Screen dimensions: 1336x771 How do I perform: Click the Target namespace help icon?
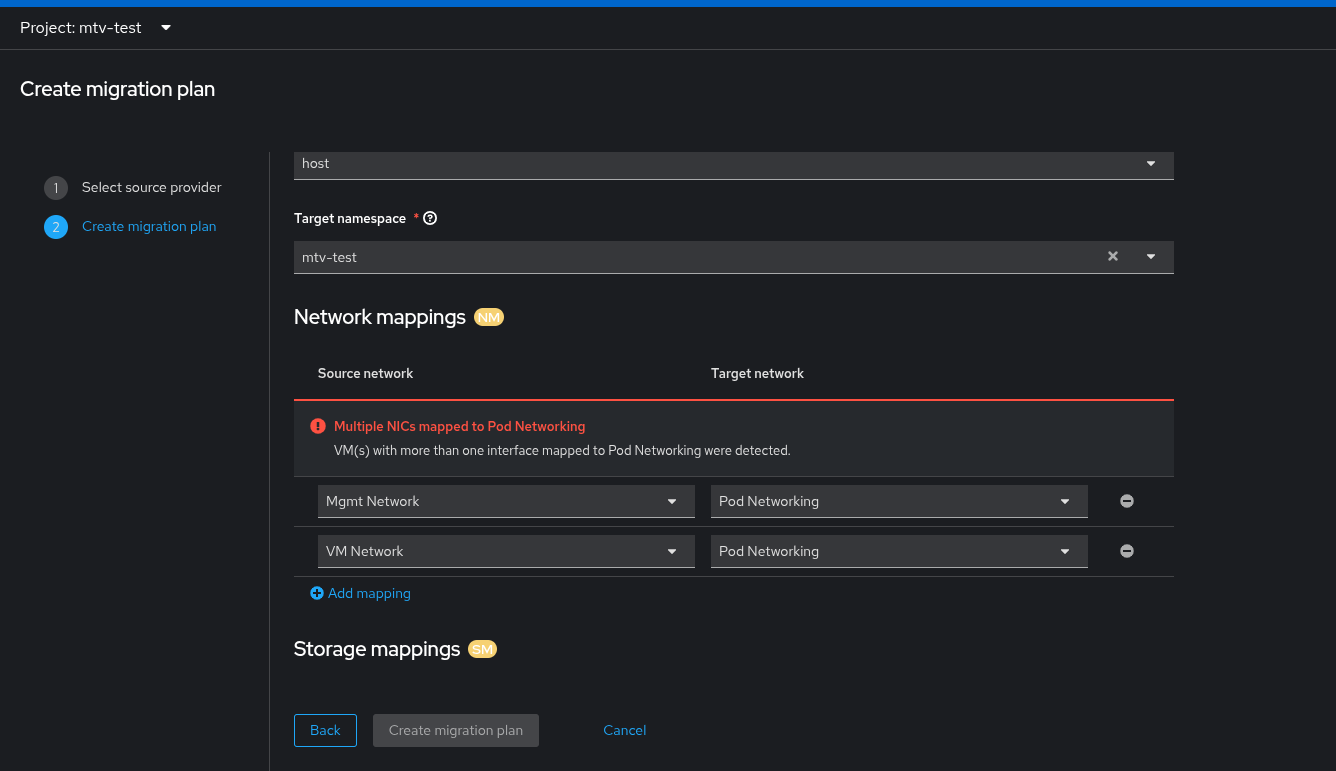coord(430,218)
